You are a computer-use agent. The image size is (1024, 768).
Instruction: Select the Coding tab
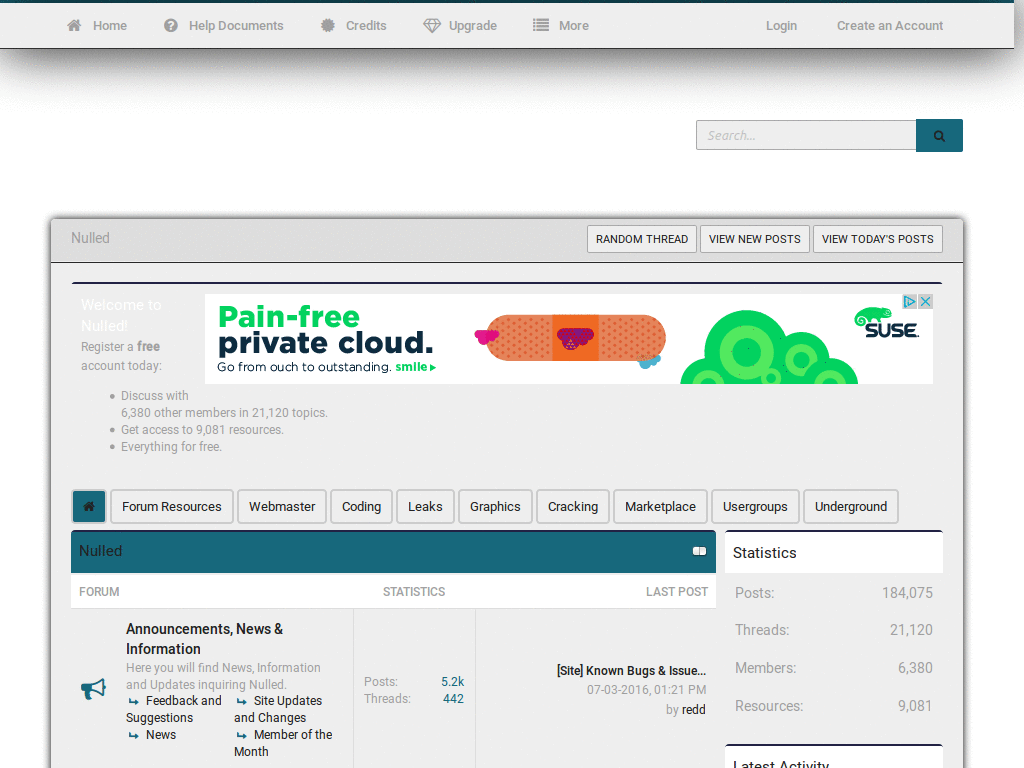click(x=361, y=506)
